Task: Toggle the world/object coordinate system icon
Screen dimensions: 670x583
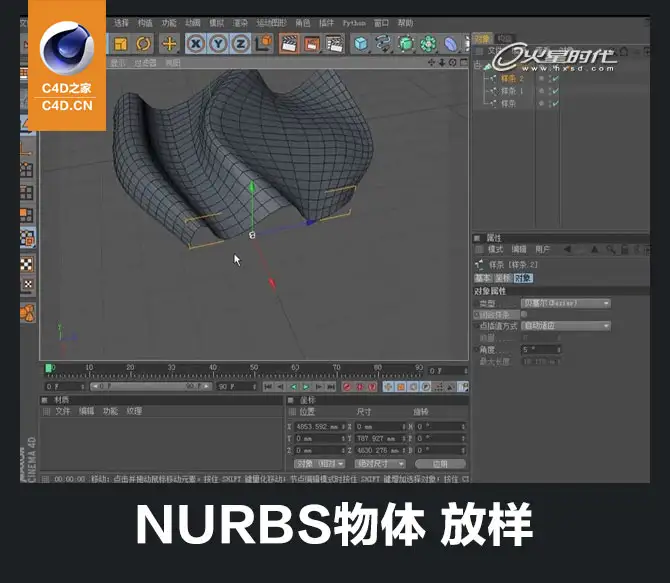Action: pyautogui.click(x=264, y=44)
